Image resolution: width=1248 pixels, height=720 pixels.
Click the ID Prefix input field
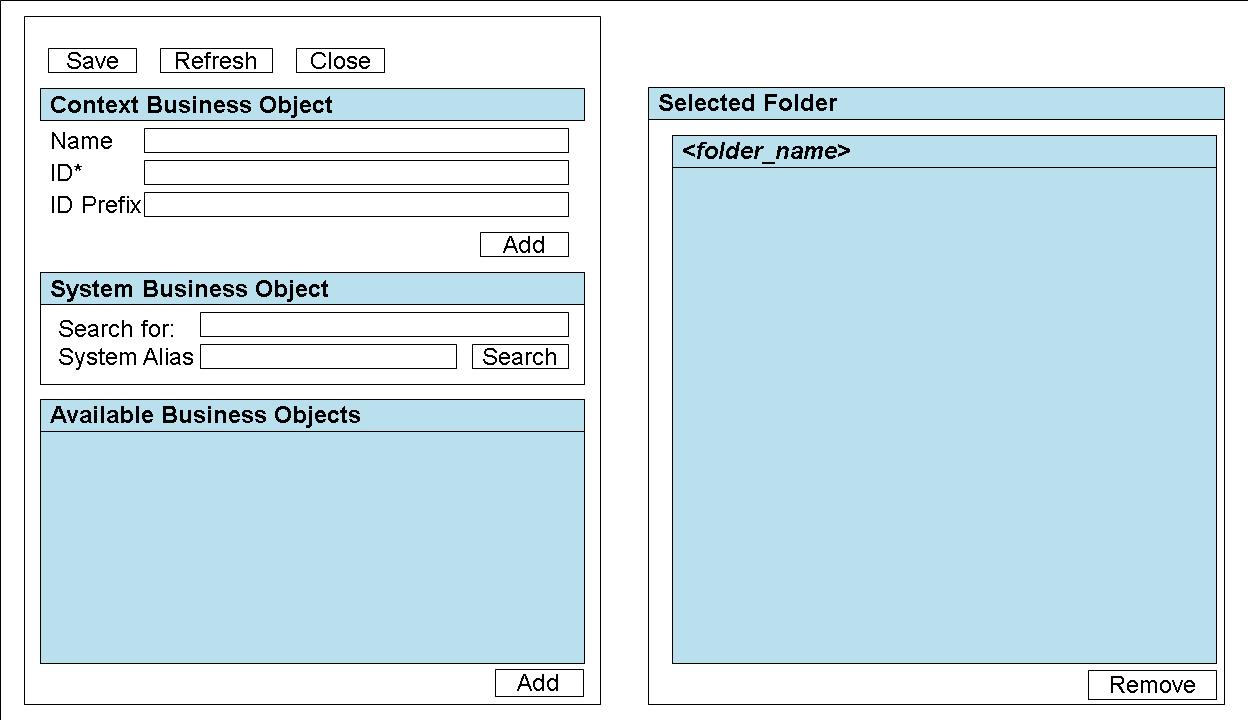(356, 205)
